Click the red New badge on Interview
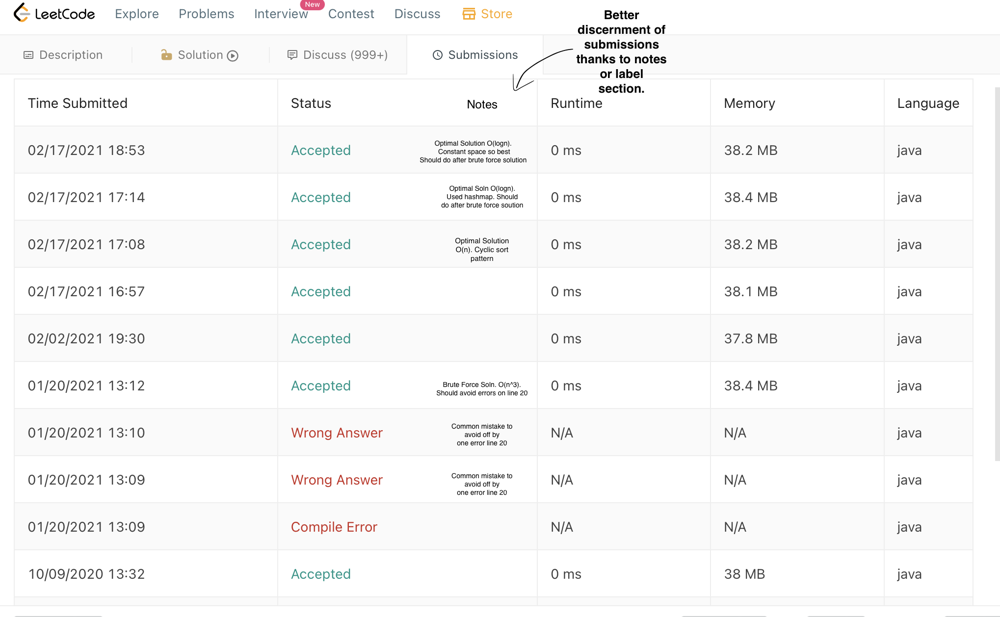 [312, 4]
